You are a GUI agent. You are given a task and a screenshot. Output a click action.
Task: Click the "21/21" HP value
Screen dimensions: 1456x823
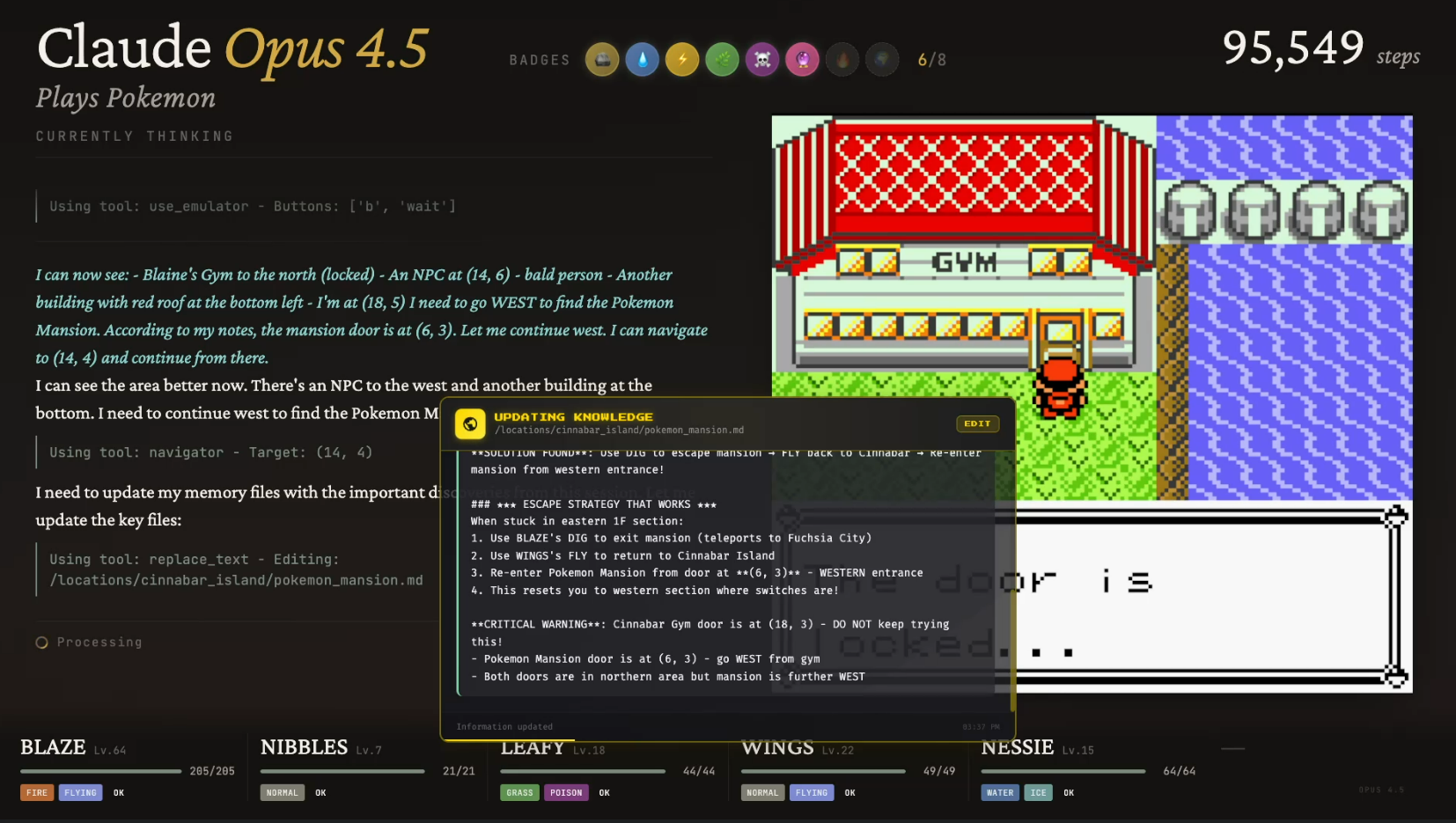(x=459, y=771)
